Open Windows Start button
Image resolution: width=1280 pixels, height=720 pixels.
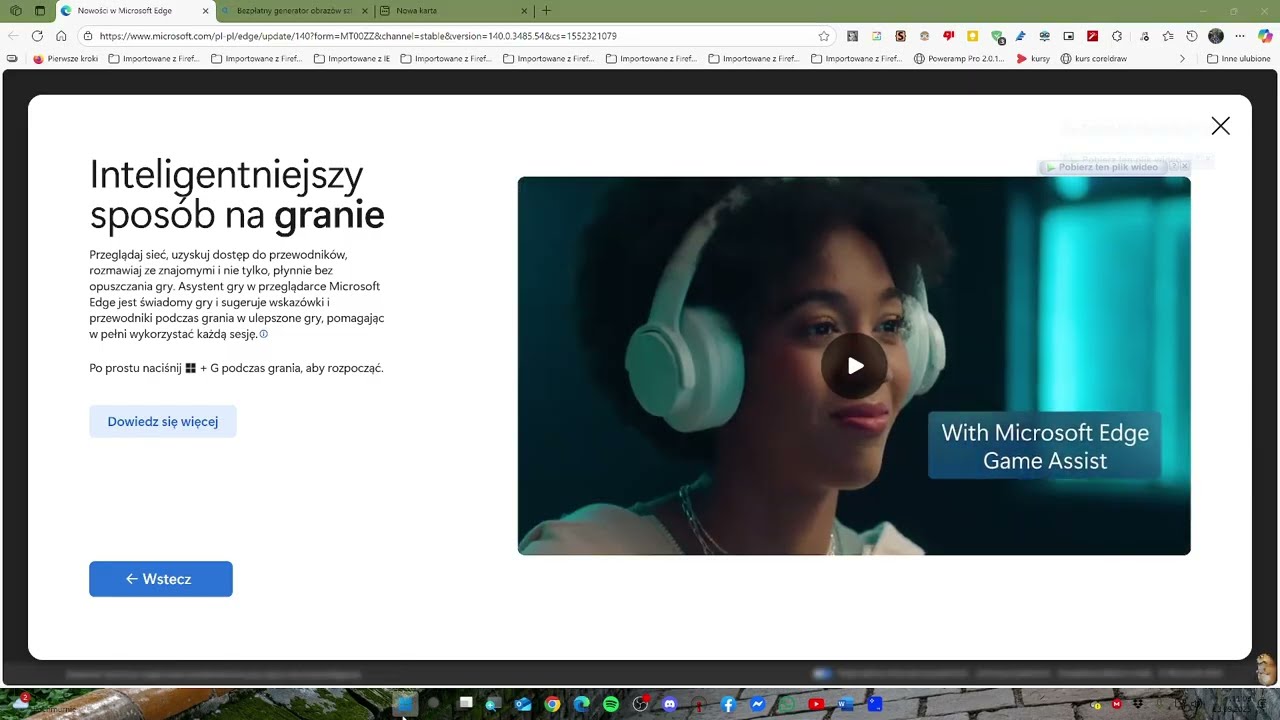[405, 704]
